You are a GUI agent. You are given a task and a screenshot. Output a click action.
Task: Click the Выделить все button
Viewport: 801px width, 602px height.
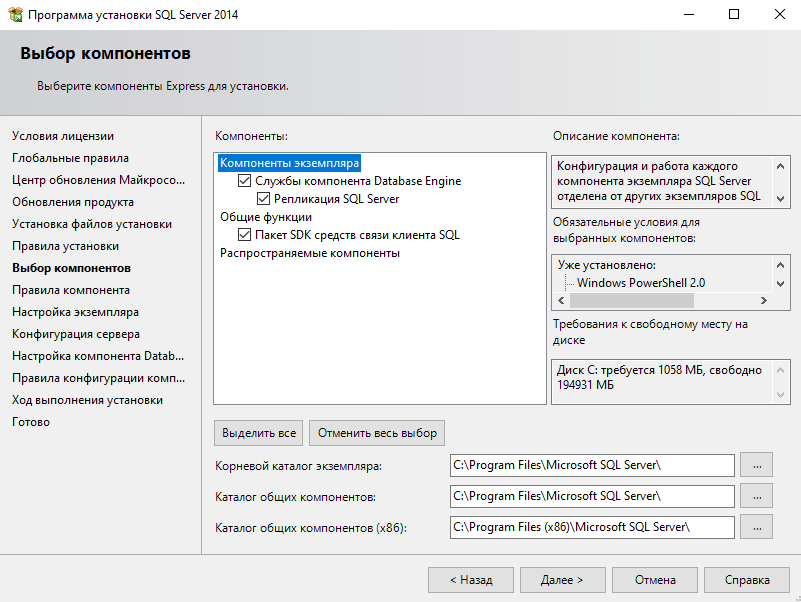click(x=258, y=433)
